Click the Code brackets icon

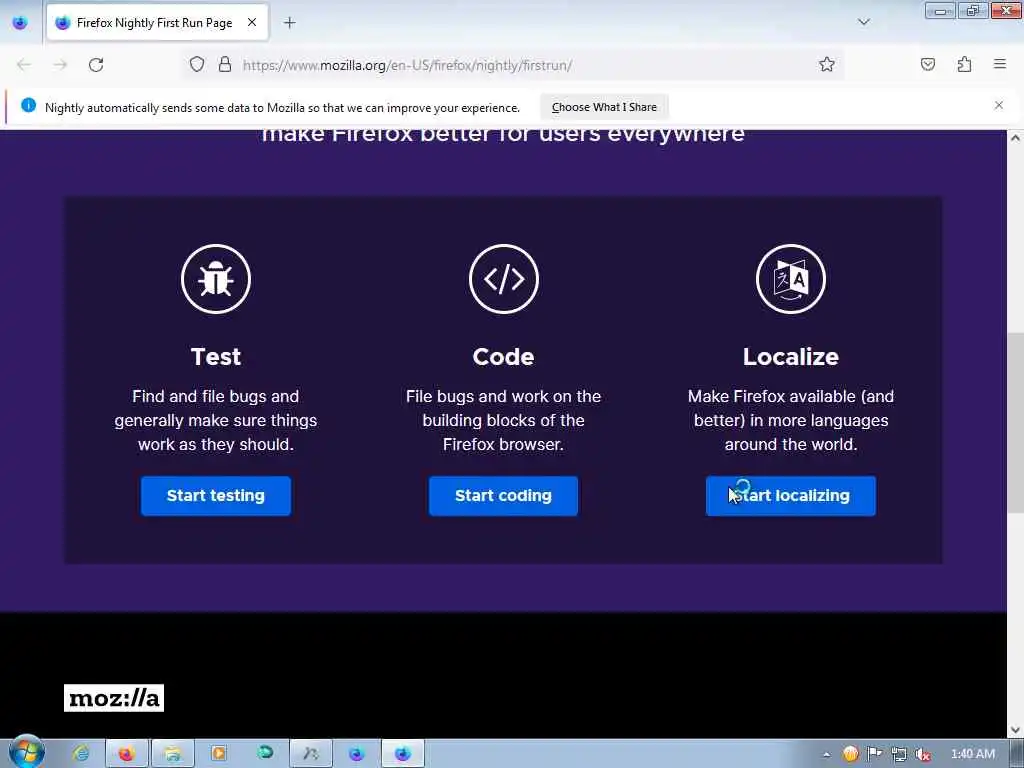pos(504,279)
